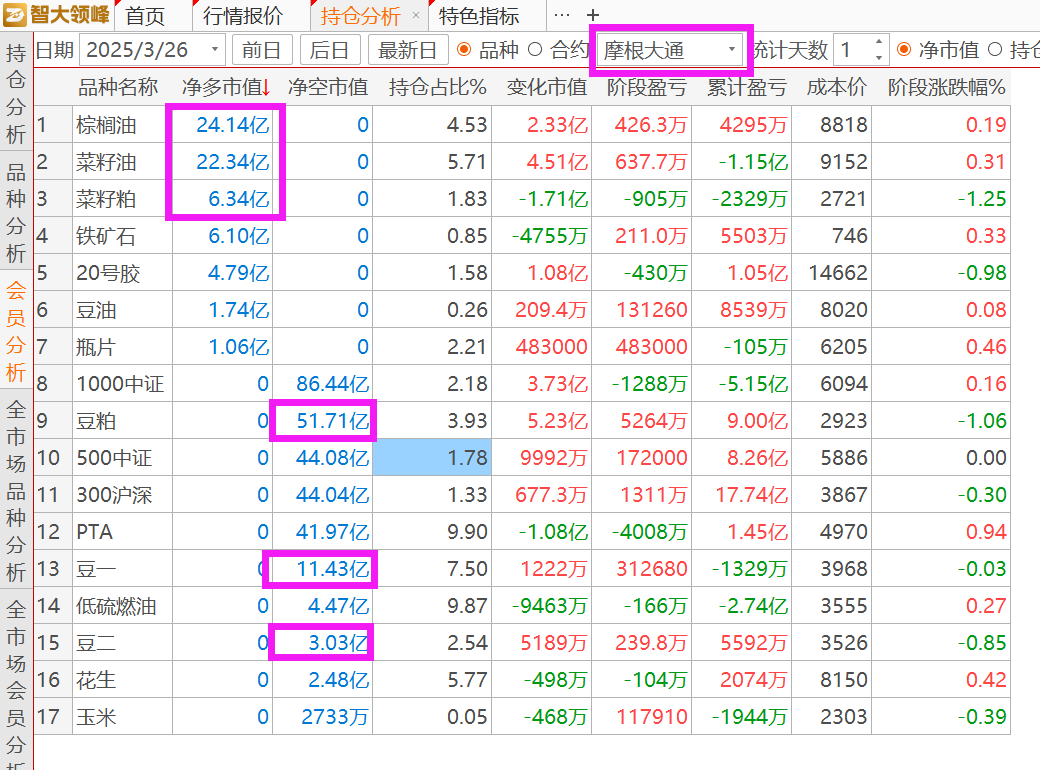Select the 花生 row name
This screenshot has height=770, width=1040.
pos(96,680)
